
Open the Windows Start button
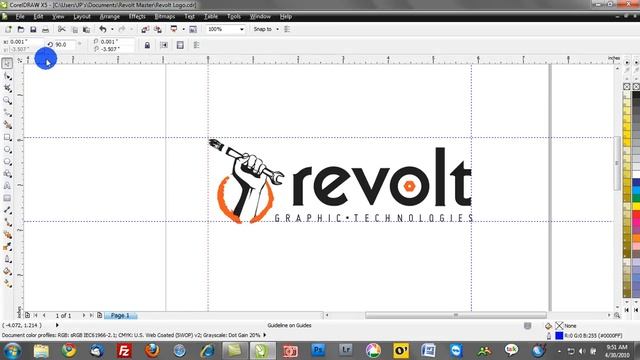(13, 351)
